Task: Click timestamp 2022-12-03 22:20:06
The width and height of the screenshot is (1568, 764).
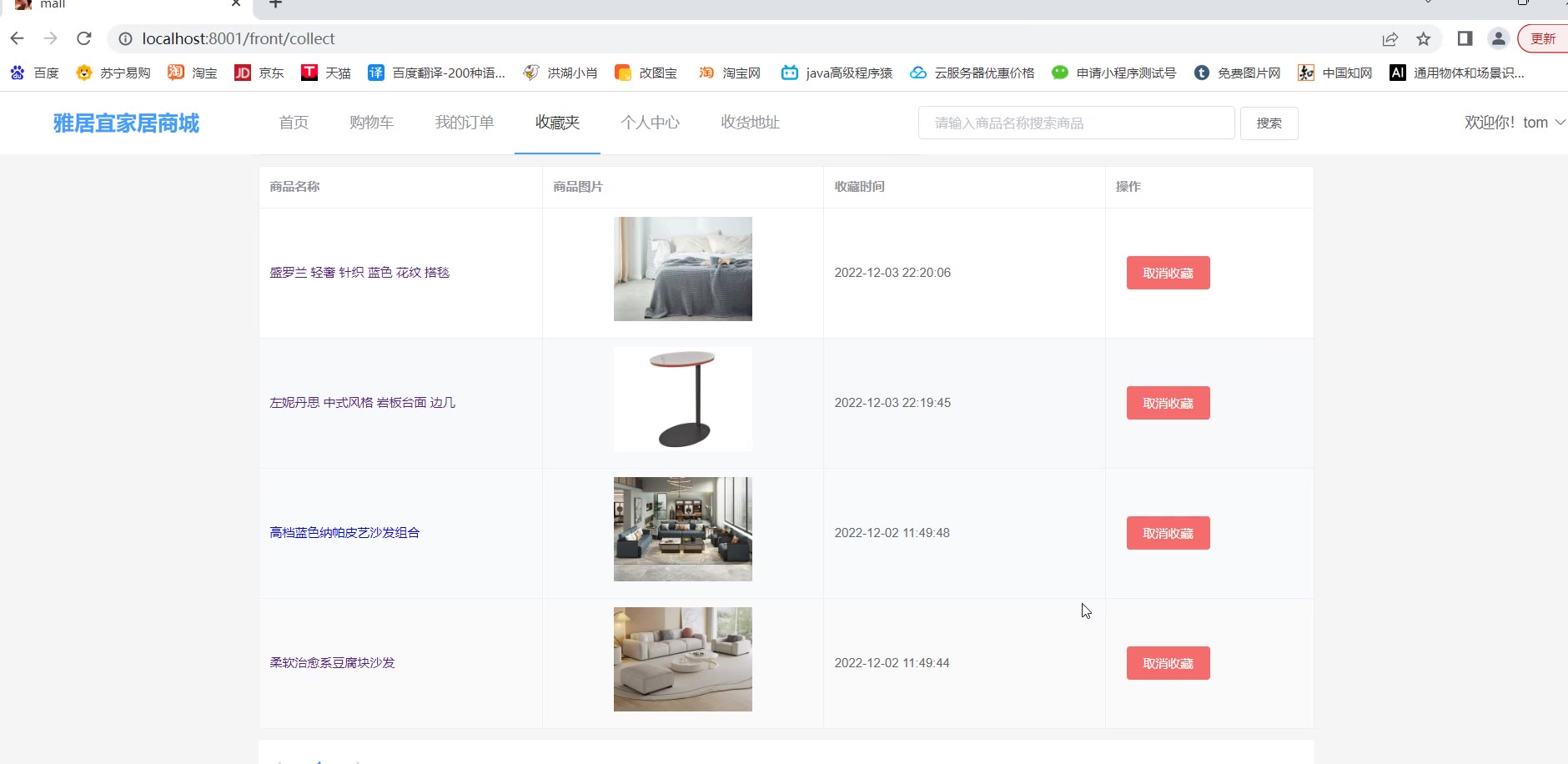Action: coord(892,273)
